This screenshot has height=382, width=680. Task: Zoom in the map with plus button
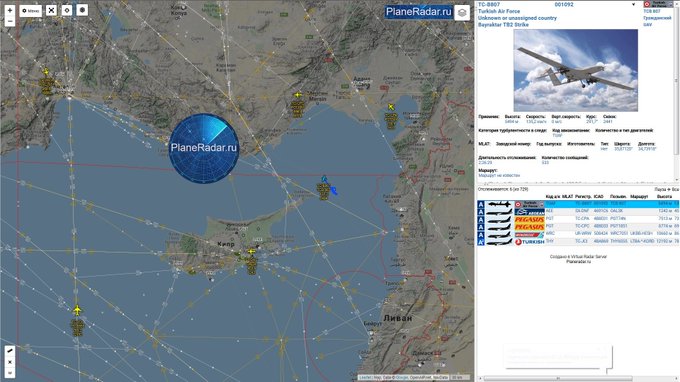tap(10, 10)
